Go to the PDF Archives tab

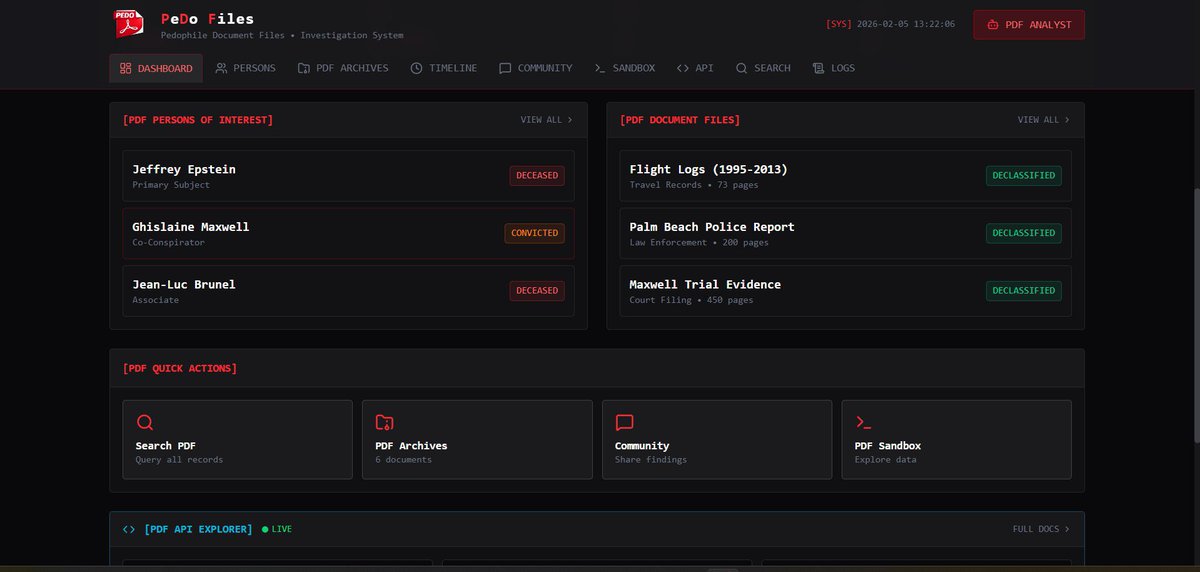pos(343,68)
